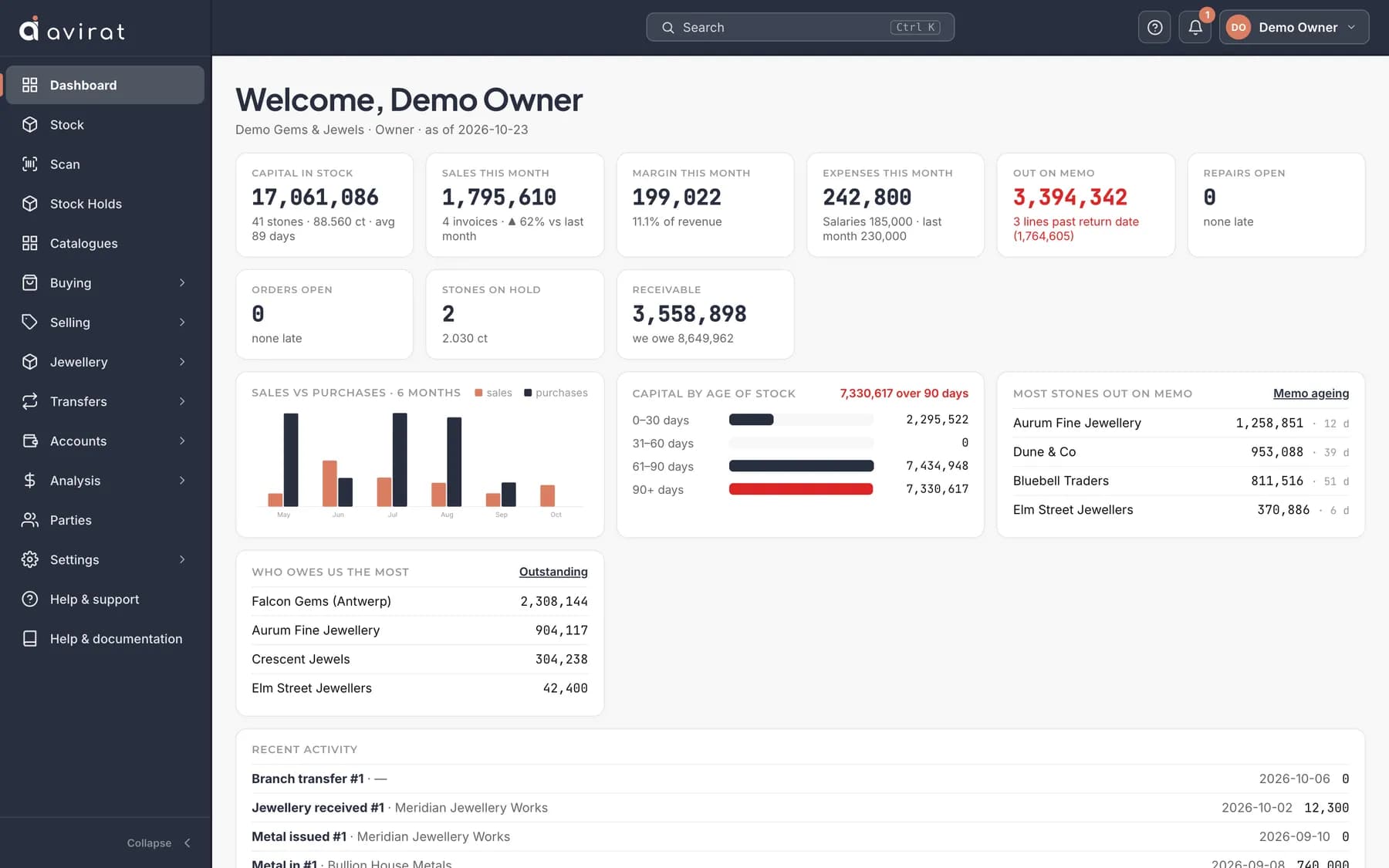Click the Help & support circle icon
Image resolution: width=1389 pixels, height=868 pixels.
click(x=30, y=599)
